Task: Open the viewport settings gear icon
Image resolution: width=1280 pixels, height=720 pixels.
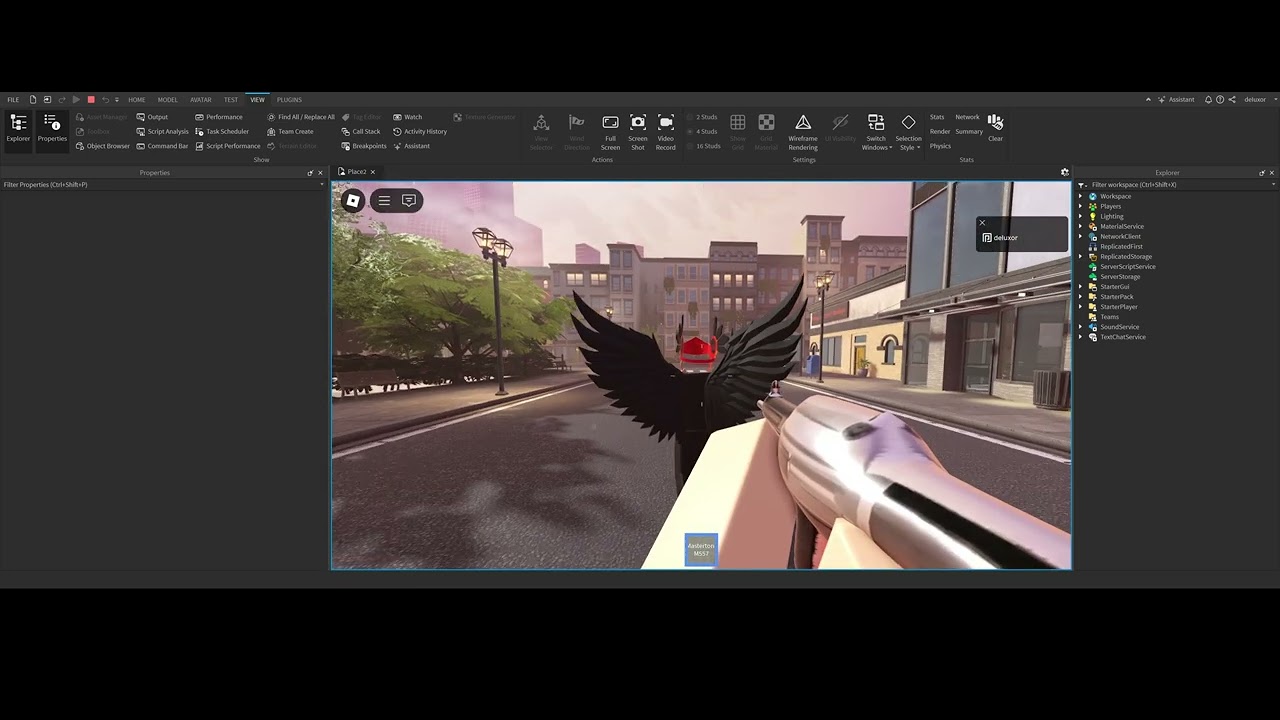Action: [x=1064, y=172]
